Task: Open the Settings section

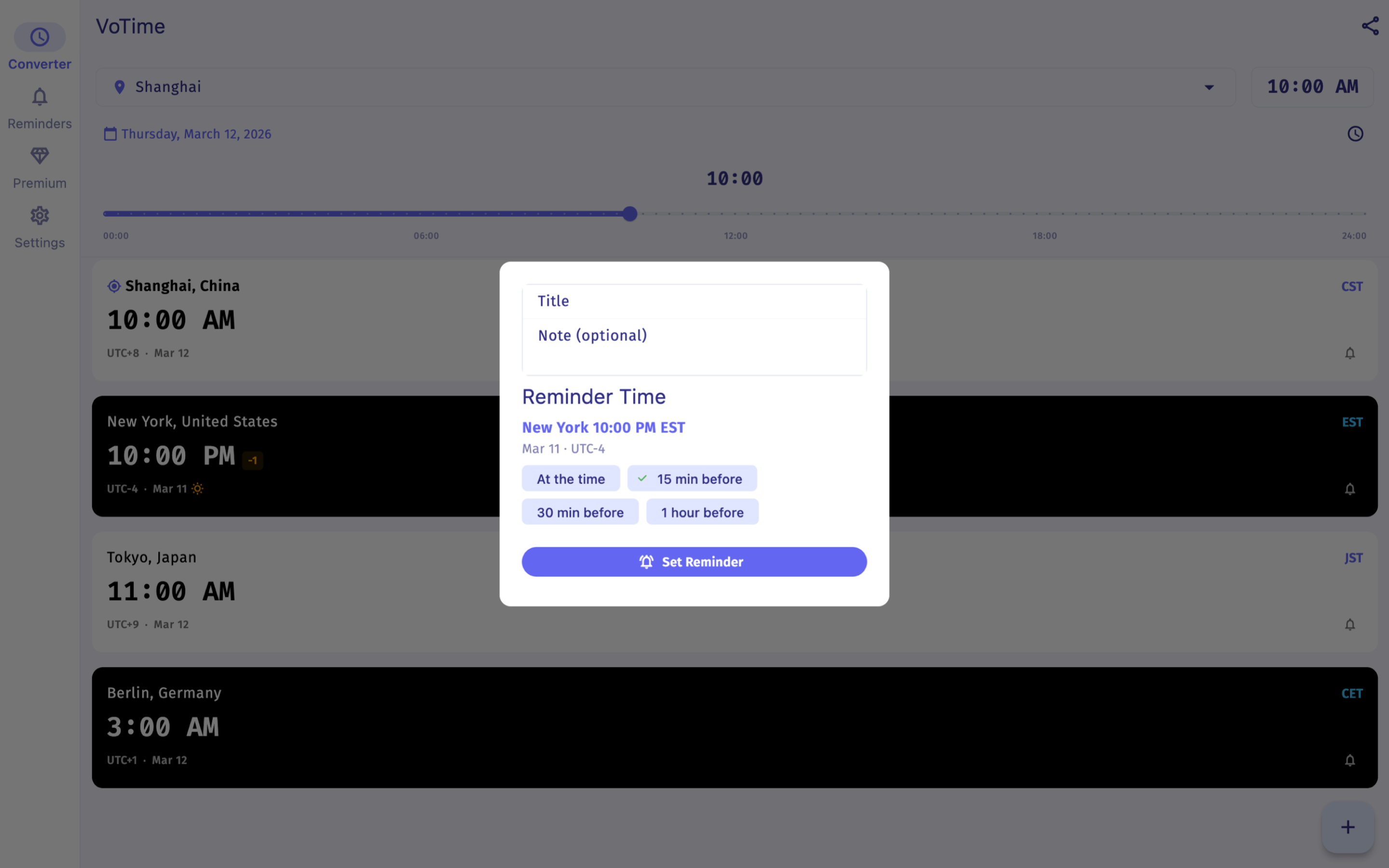Action: [40, 227]
